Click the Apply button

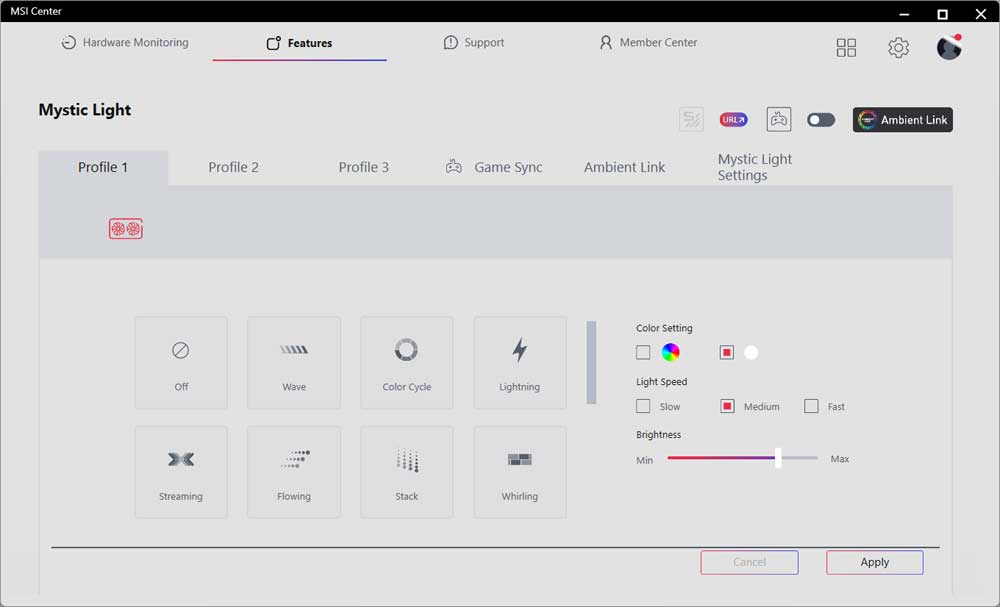tap(874, 562)
